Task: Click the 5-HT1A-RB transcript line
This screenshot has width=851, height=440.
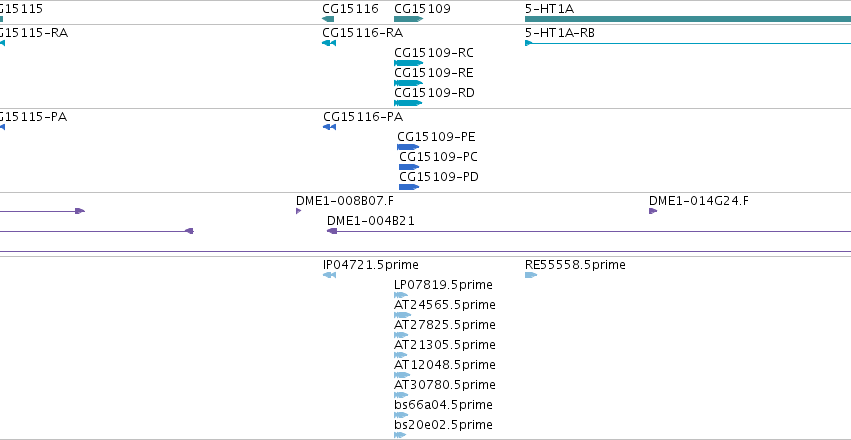Action: [x=688, y=43]
